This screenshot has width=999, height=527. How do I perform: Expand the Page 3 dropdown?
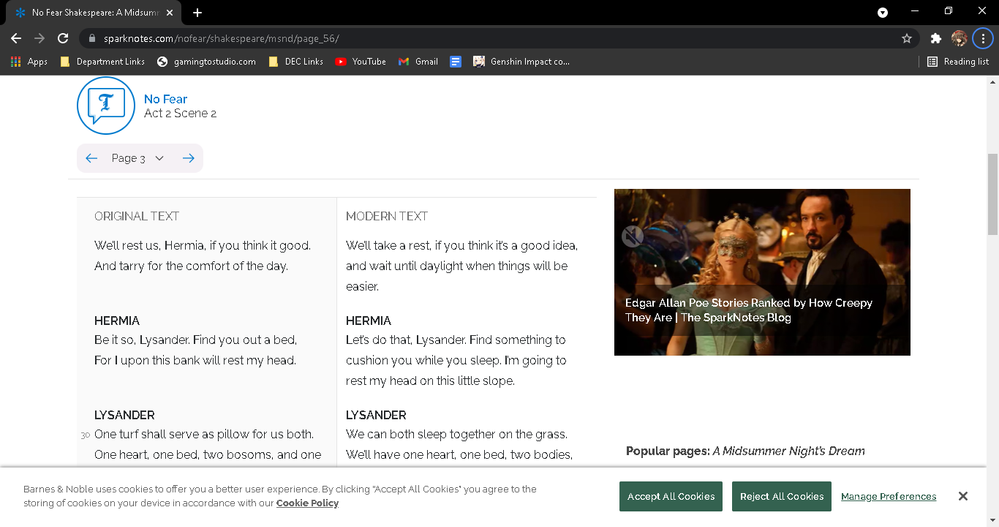pos(138,158)
